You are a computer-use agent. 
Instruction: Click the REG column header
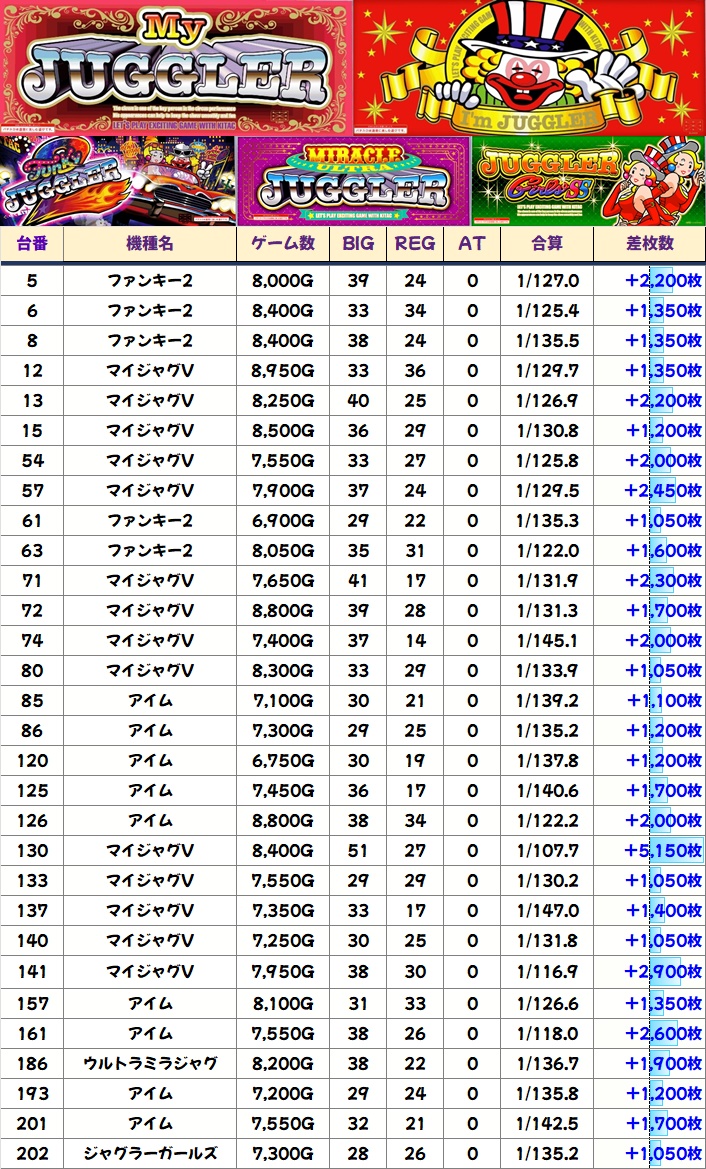[x=415, y=244]
